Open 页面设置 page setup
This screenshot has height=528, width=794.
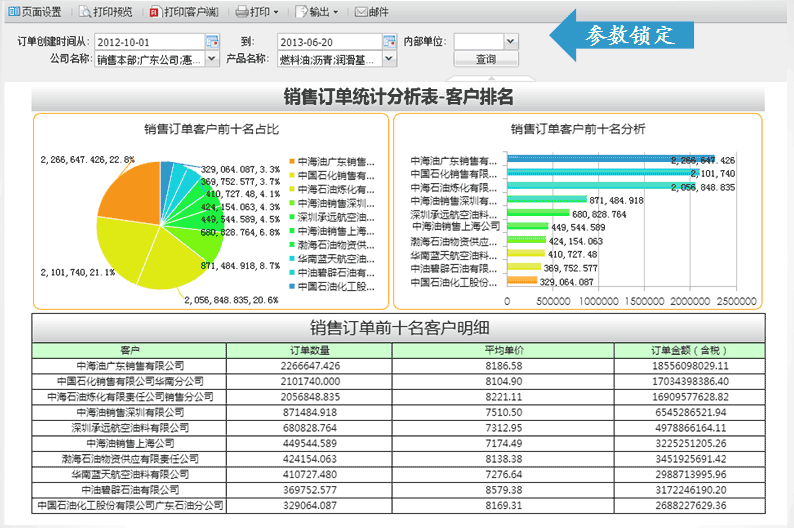pos(35,12)
